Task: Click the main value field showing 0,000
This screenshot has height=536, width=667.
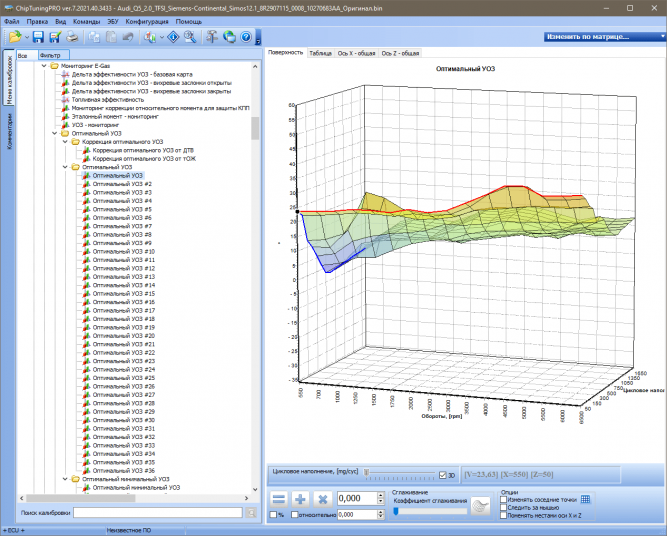Action: pos(357,498)
